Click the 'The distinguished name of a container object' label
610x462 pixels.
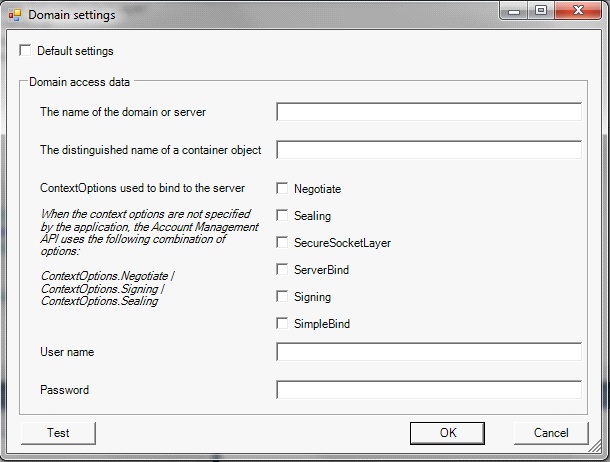click(151, 150)
